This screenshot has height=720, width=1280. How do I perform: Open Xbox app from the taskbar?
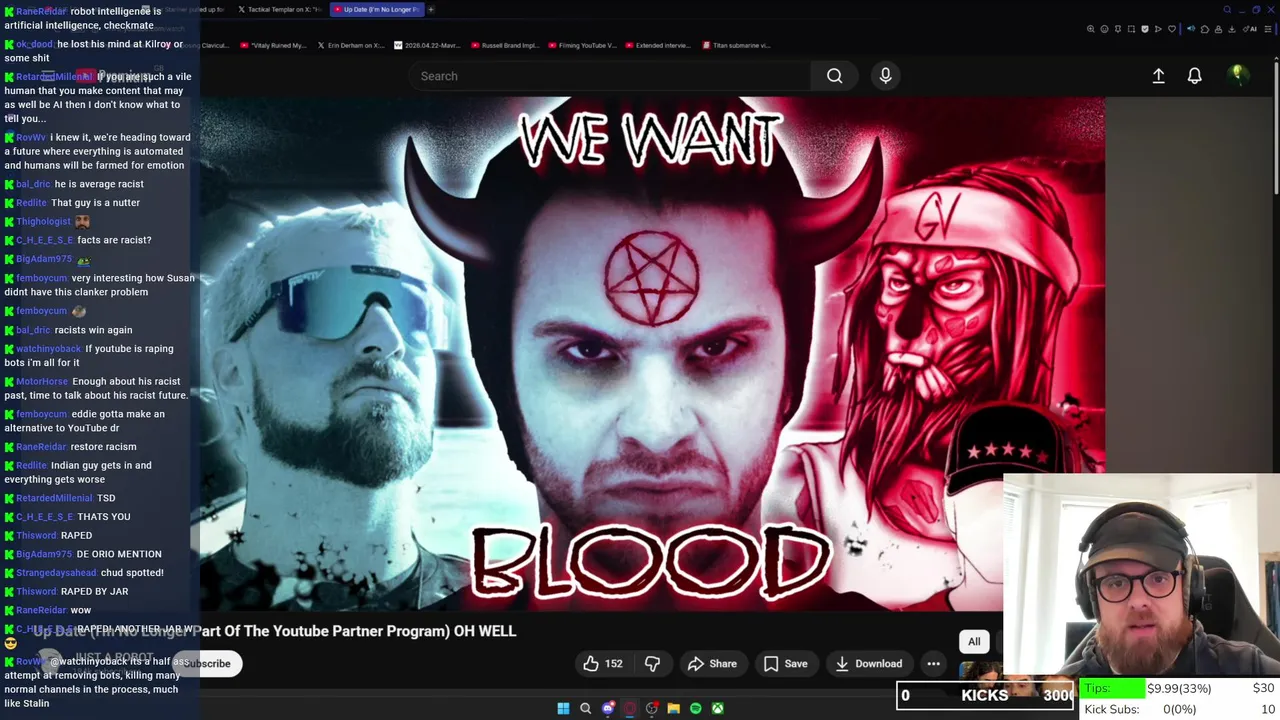click(718, 708)
